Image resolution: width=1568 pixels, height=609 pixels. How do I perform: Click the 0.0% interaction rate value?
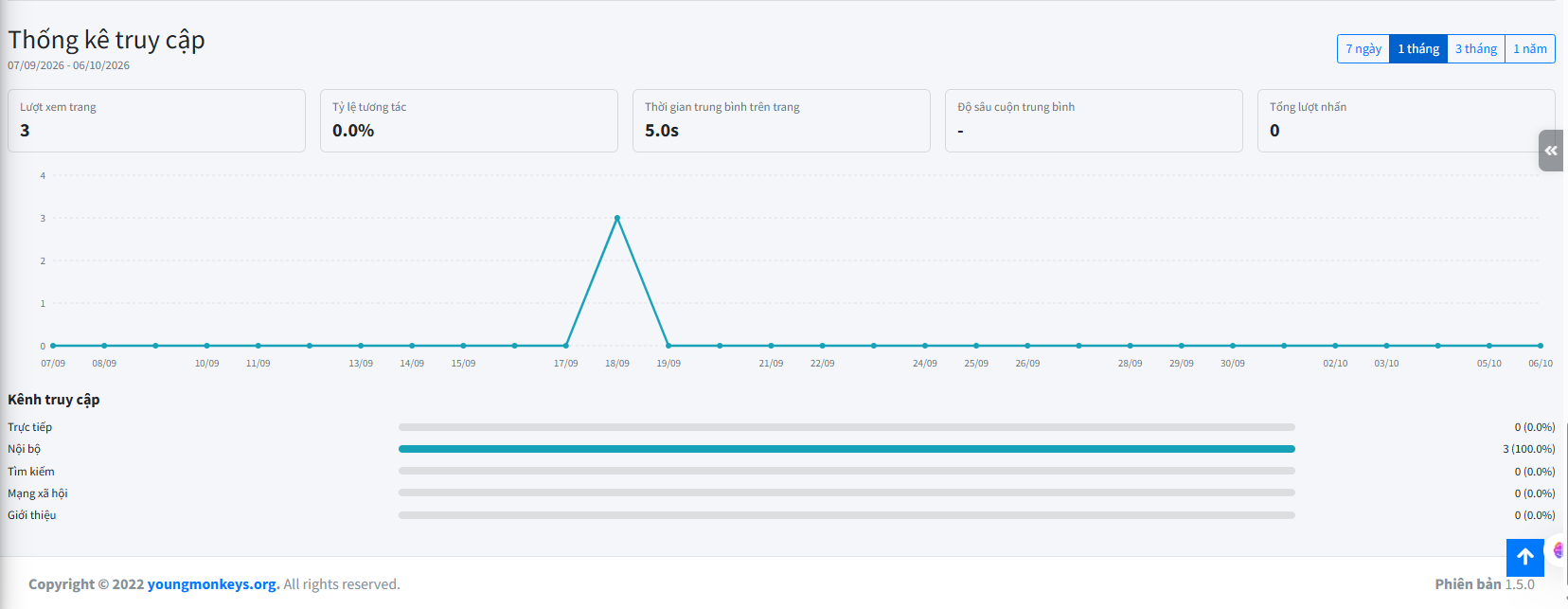pyautogui.click(x=353, y=131)
